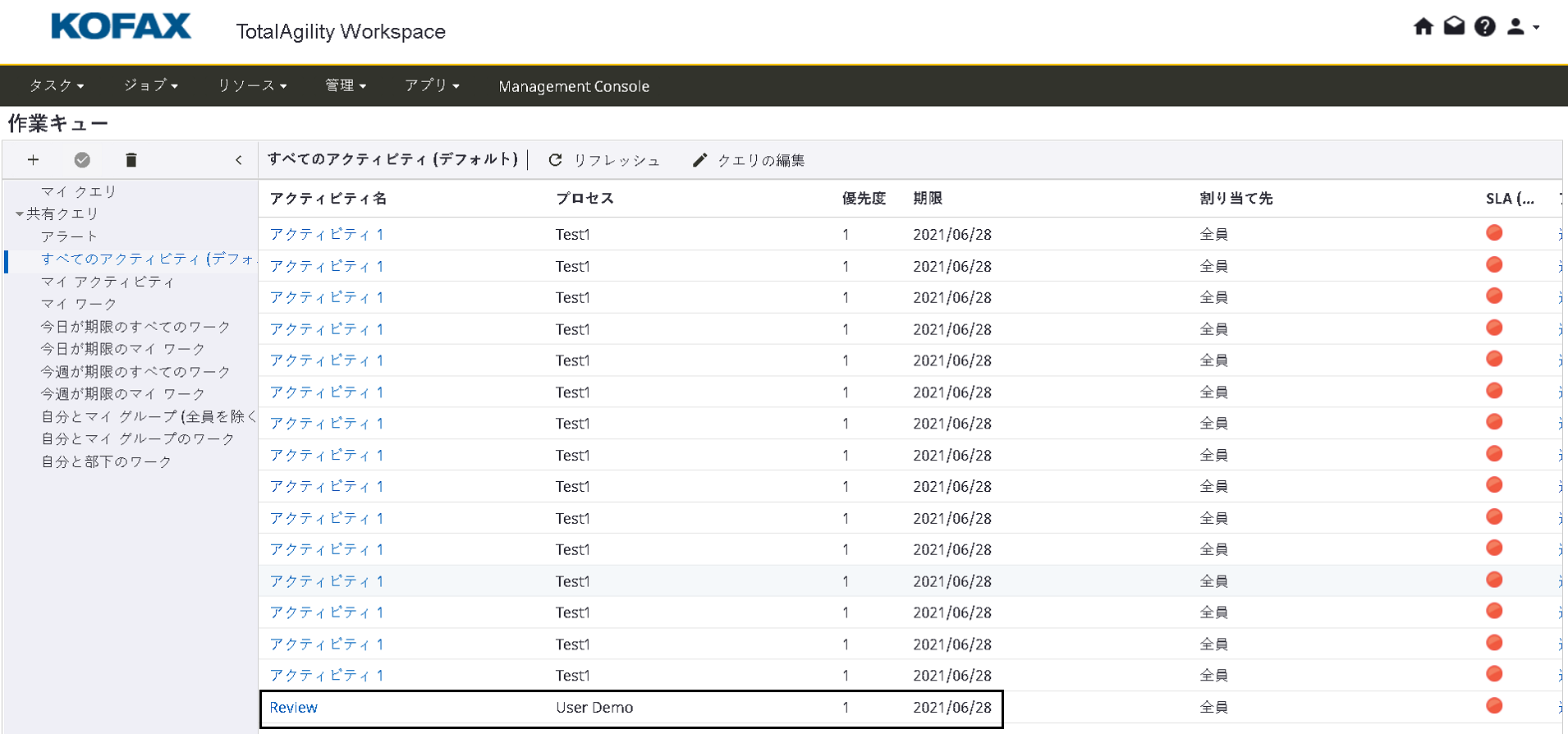Delete query using trash icon

coord(131,160)
